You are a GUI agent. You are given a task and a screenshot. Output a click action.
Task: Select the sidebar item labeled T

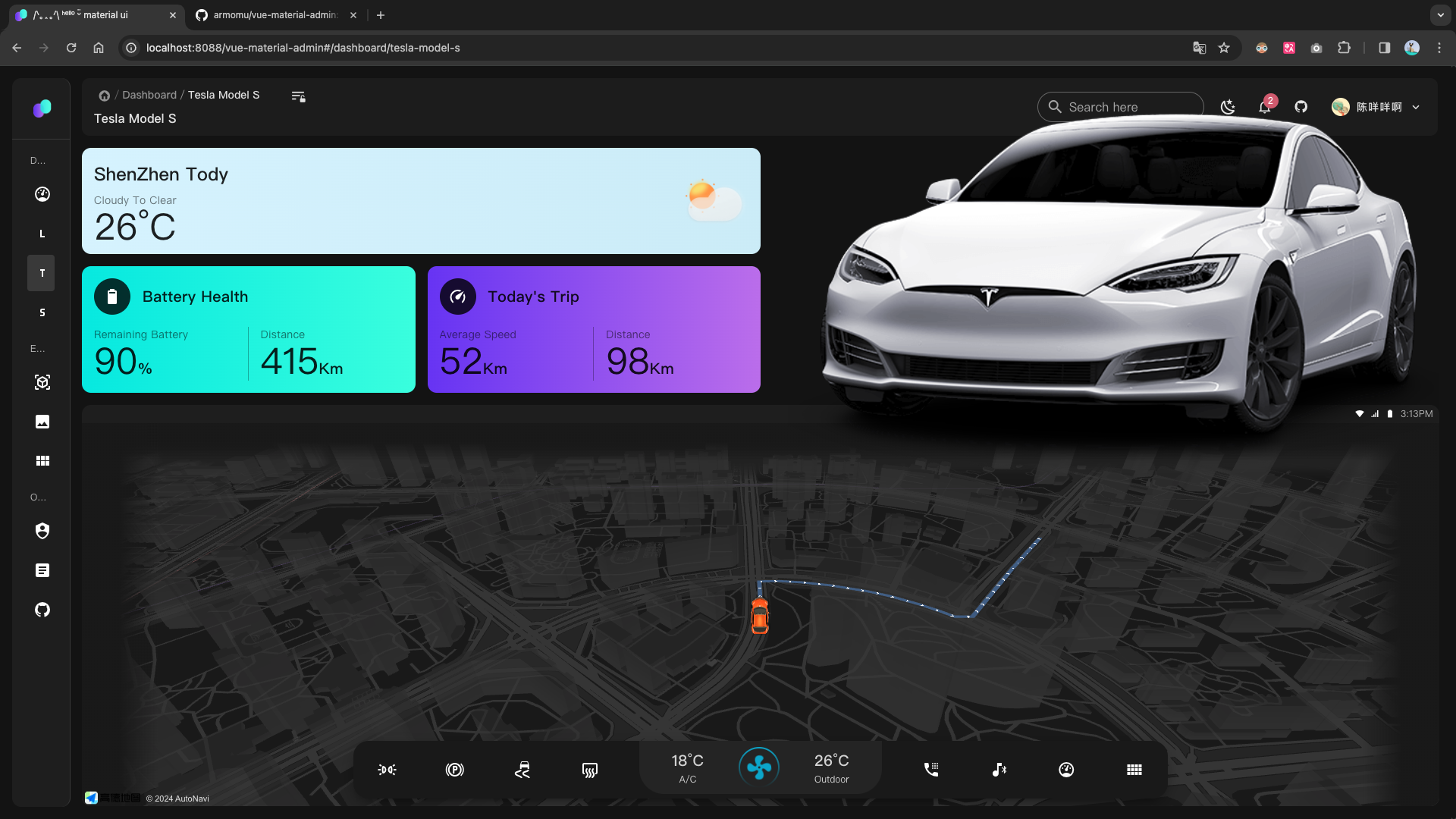(x=42, y=273)
